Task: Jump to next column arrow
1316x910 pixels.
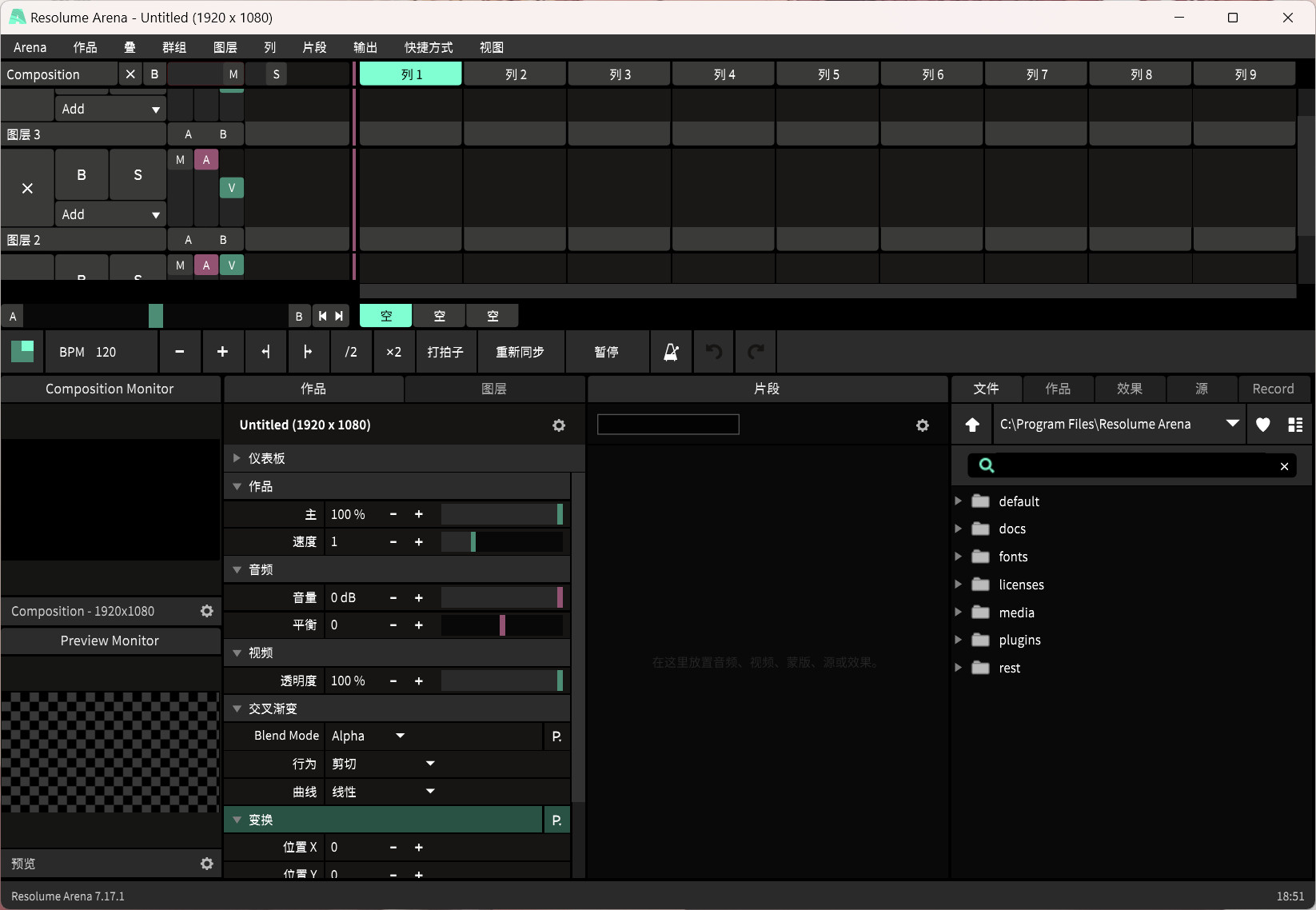Action: (340, 316)
